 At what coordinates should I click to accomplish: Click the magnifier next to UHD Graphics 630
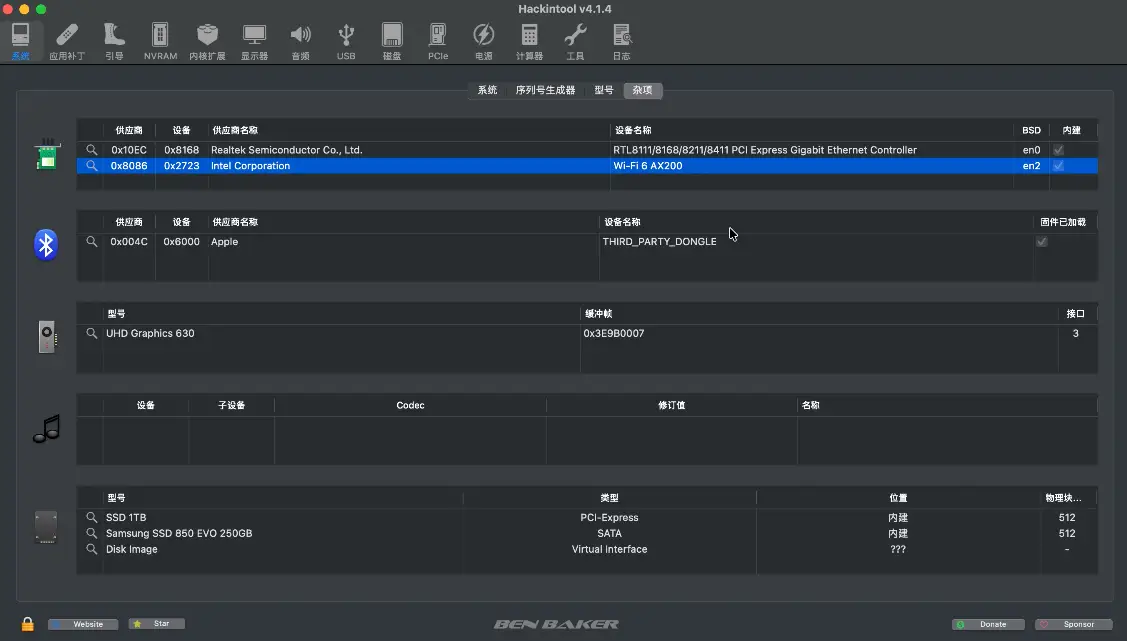pos(92,334)
